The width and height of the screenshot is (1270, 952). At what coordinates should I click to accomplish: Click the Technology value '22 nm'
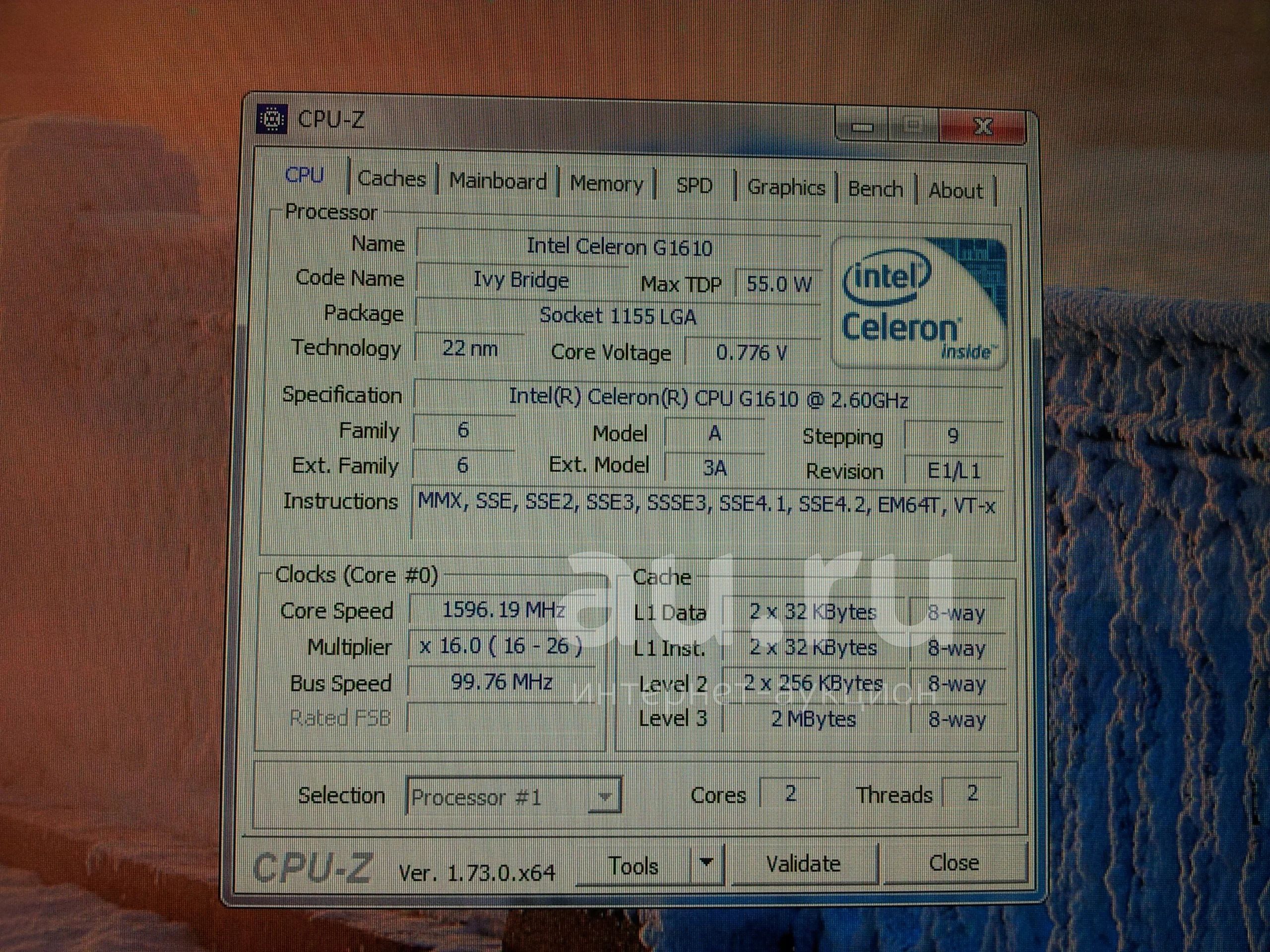[470, 349]
